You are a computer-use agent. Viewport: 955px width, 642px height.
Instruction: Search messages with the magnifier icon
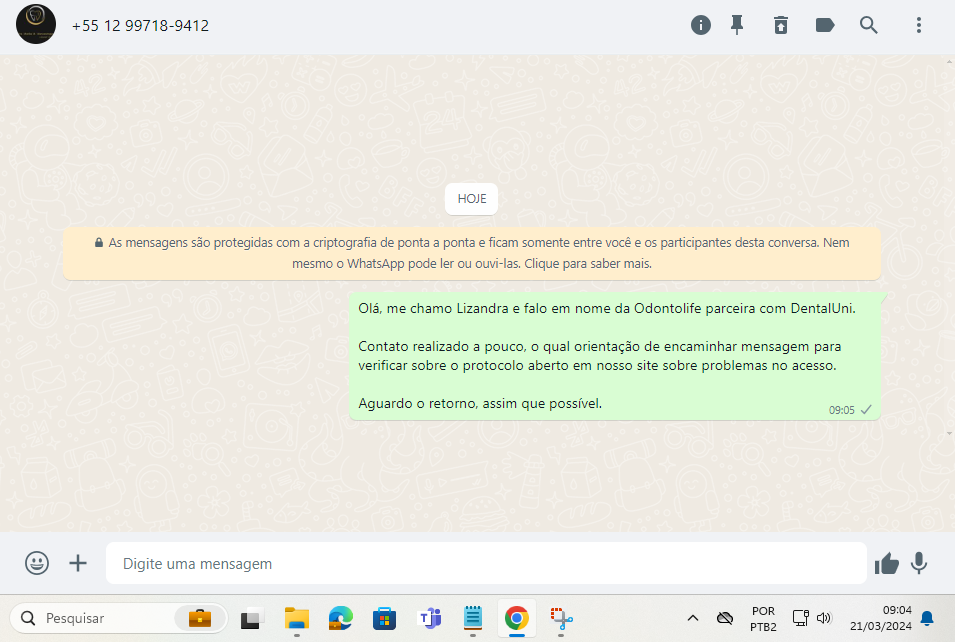point(869,25)
